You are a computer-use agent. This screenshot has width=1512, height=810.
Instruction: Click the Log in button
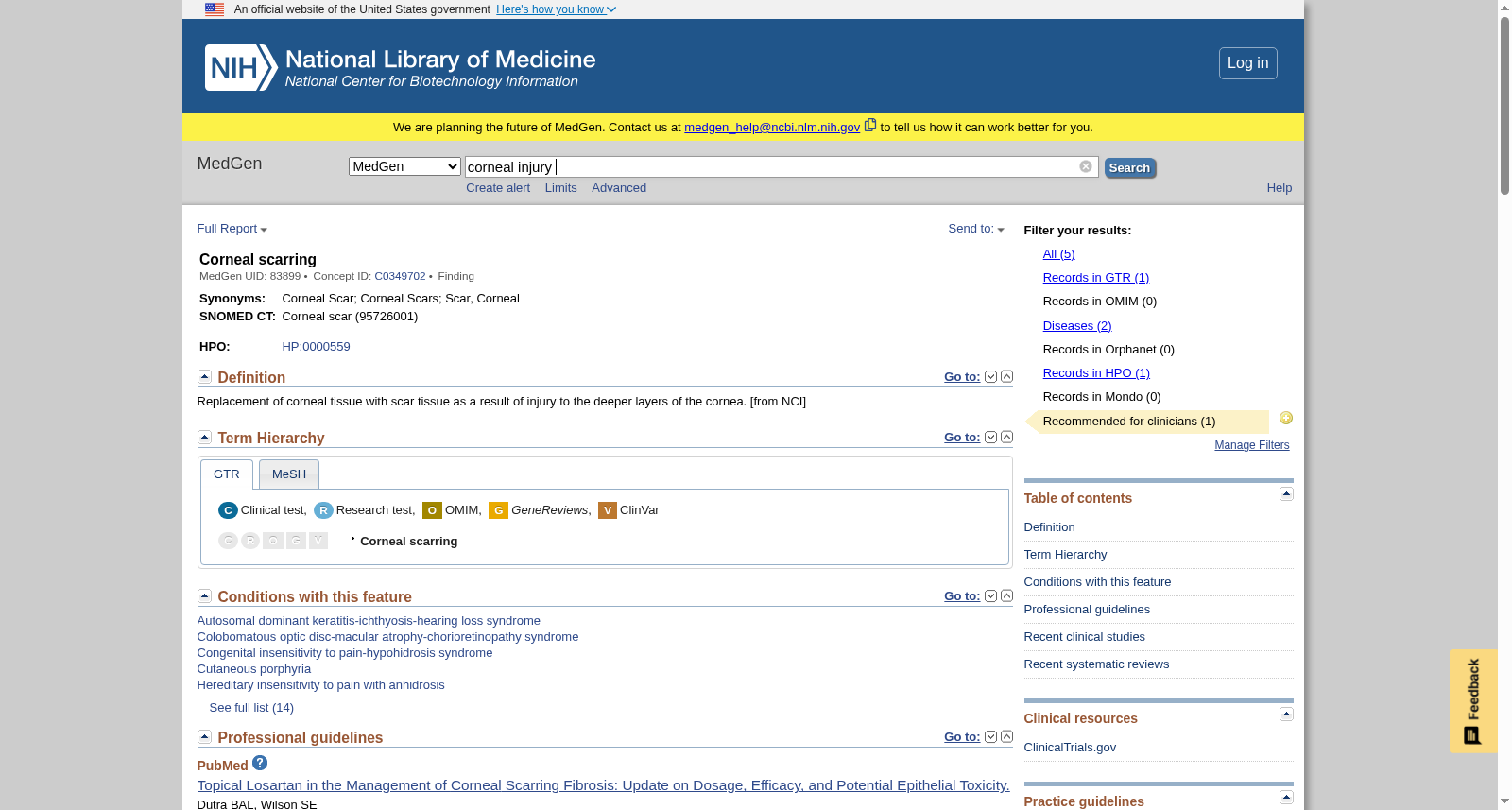[1247, 63]
